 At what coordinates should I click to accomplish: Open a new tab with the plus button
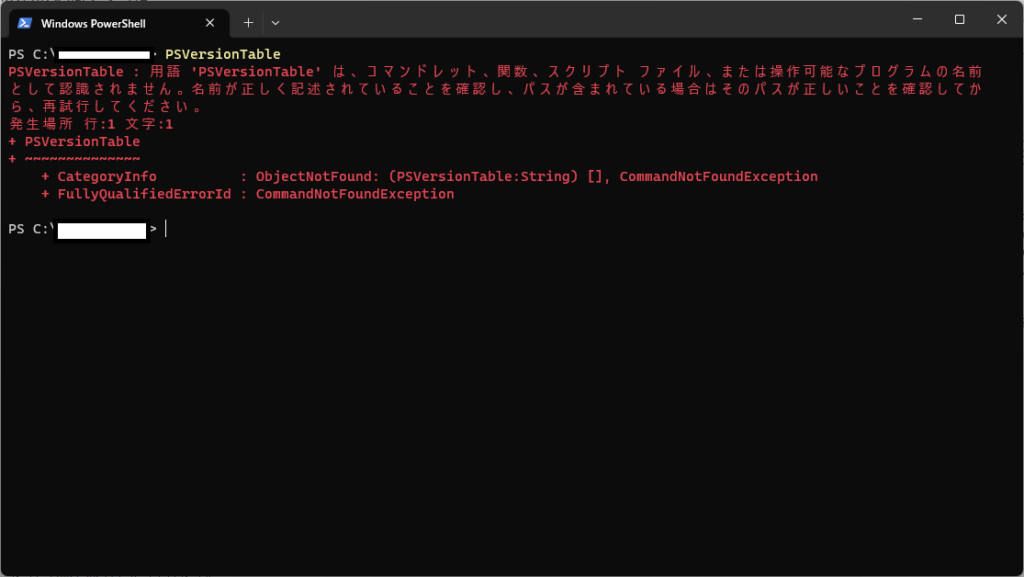click(249, 22)
